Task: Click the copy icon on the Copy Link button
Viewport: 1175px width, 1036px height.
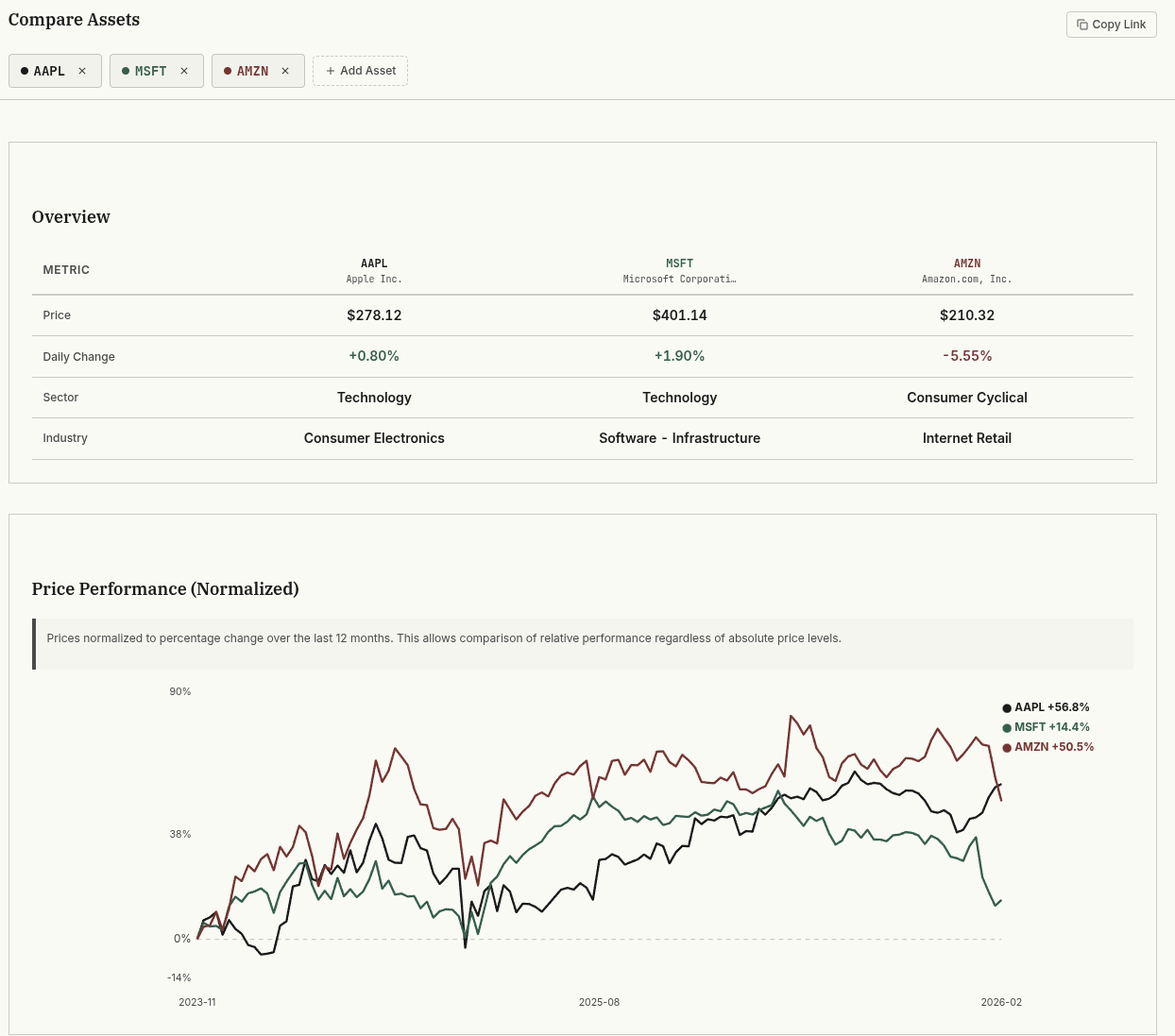Action: 1082,25
